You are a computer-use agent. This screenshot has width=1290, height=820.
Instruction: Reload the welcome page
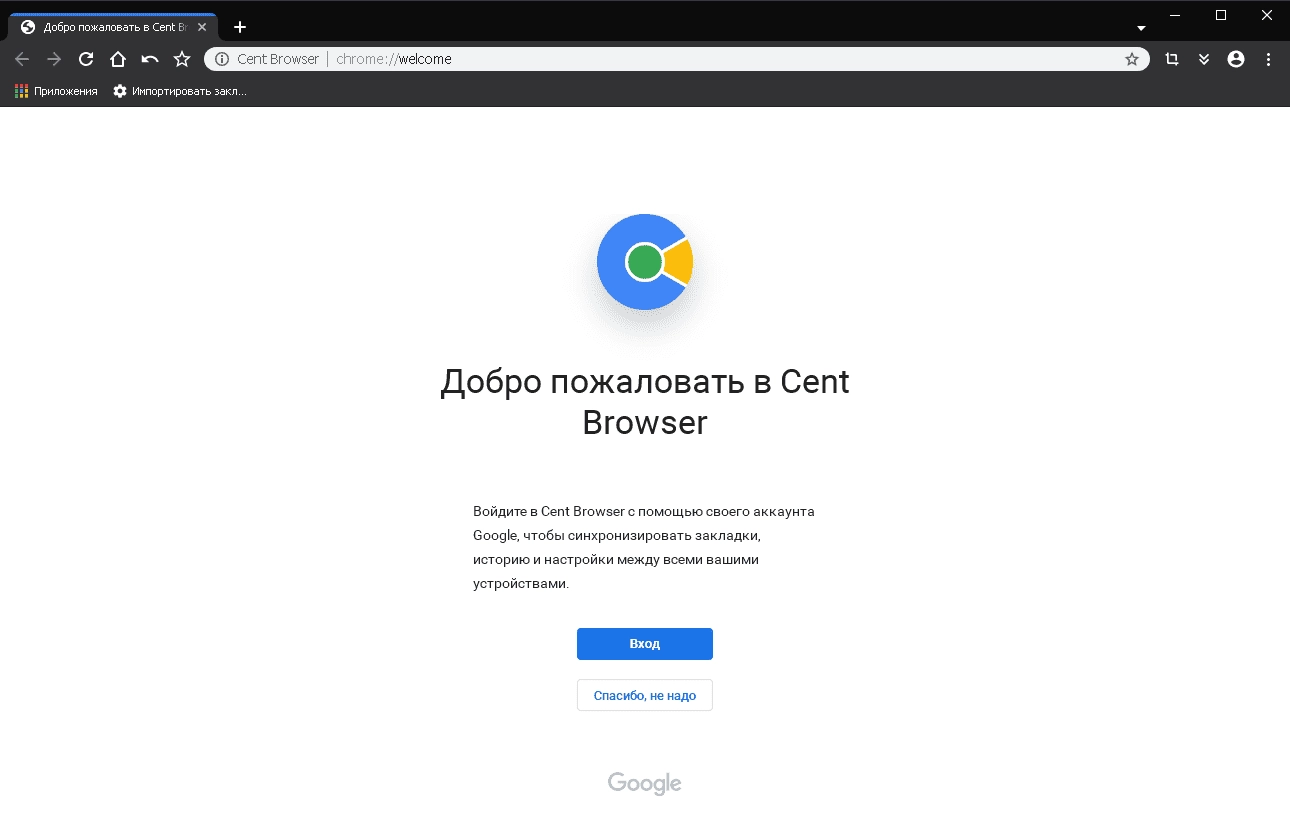pyautogui.click(x=86, y=59)
